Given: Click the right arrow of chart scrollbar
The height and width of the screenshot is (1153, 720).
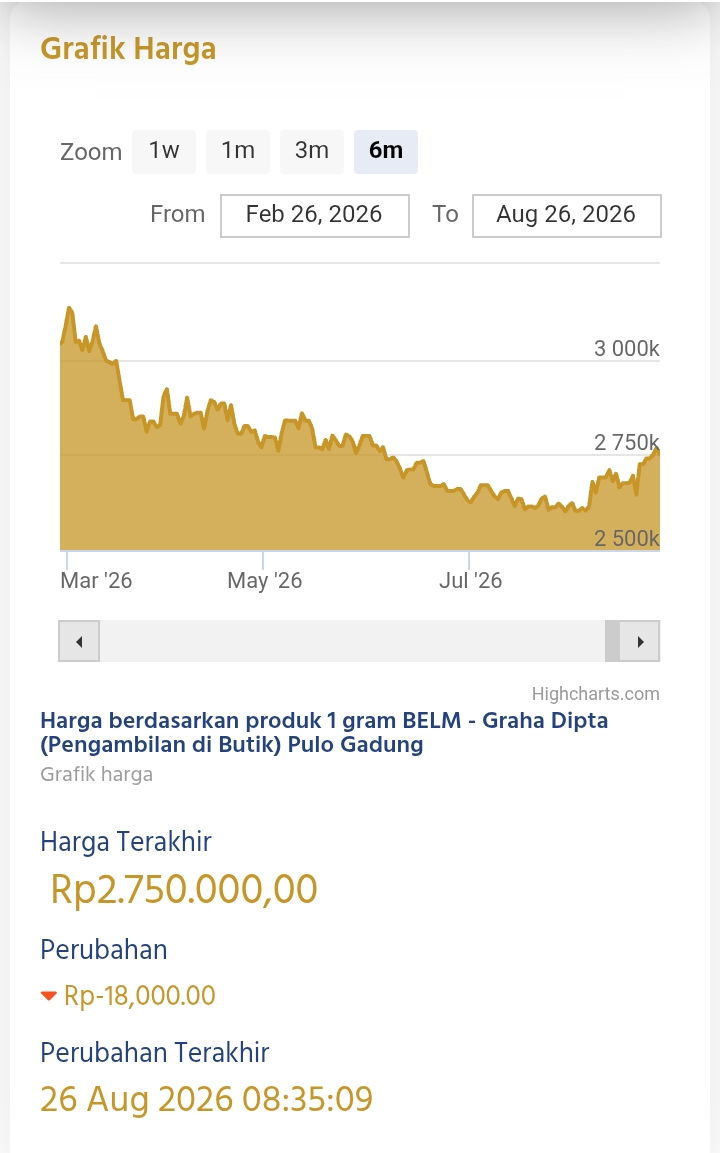Looking at the screenshot, I should coord(640,641).
